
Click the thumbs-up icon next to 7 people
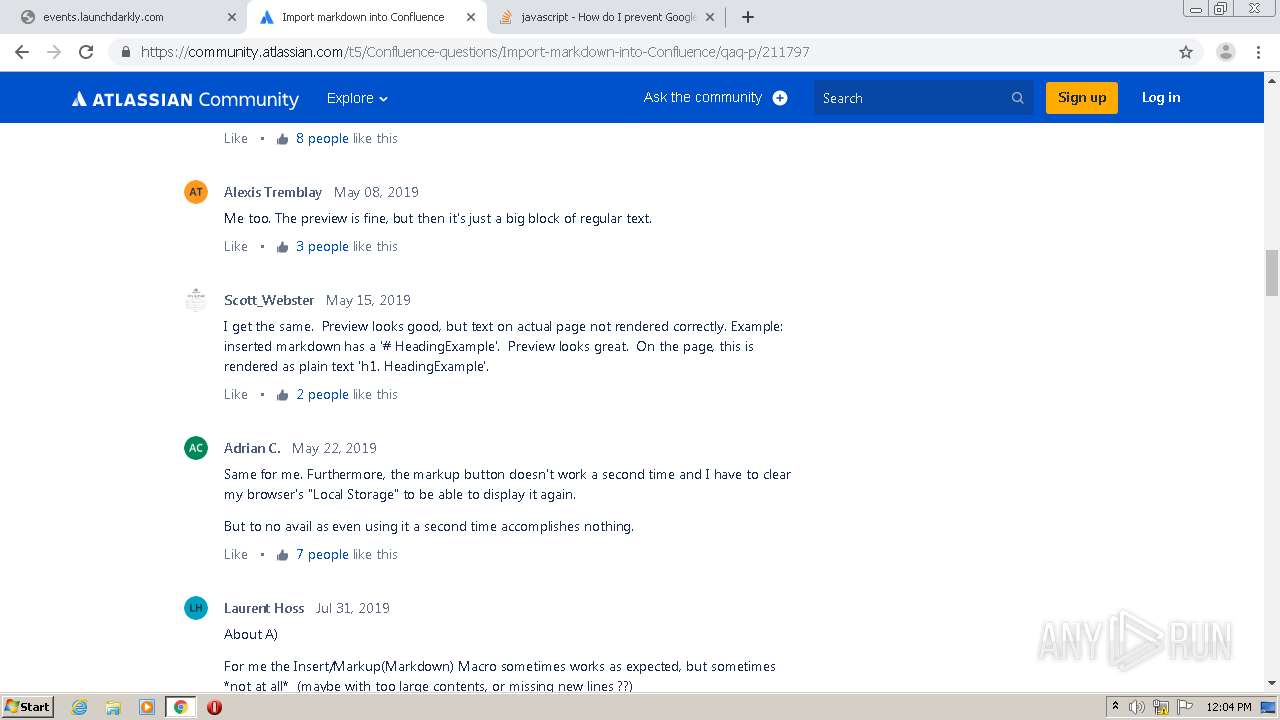click(x=282, y=555)
